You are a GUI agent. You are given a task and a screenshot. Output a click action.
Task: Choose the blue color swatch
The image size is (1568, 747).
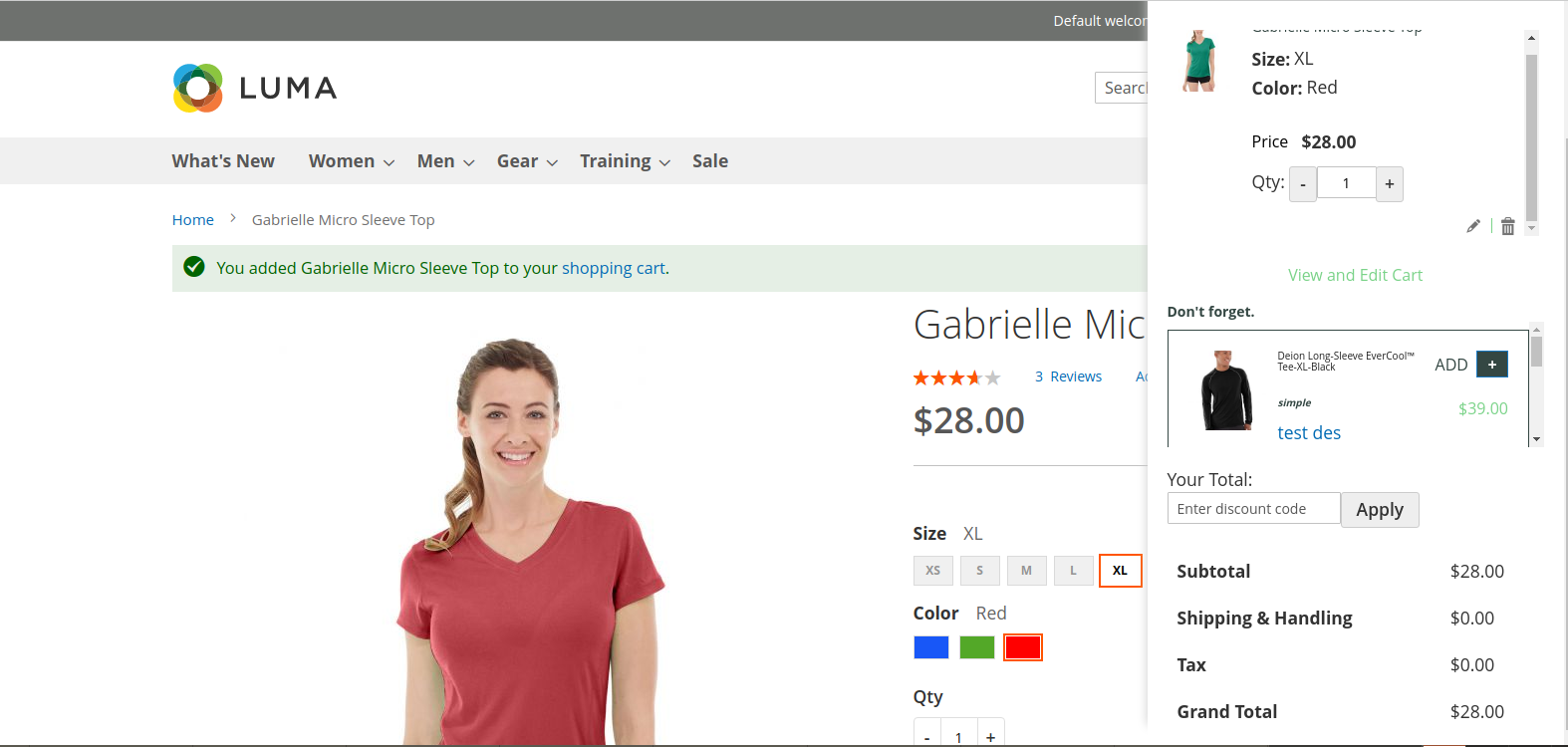tap(931, 647)
